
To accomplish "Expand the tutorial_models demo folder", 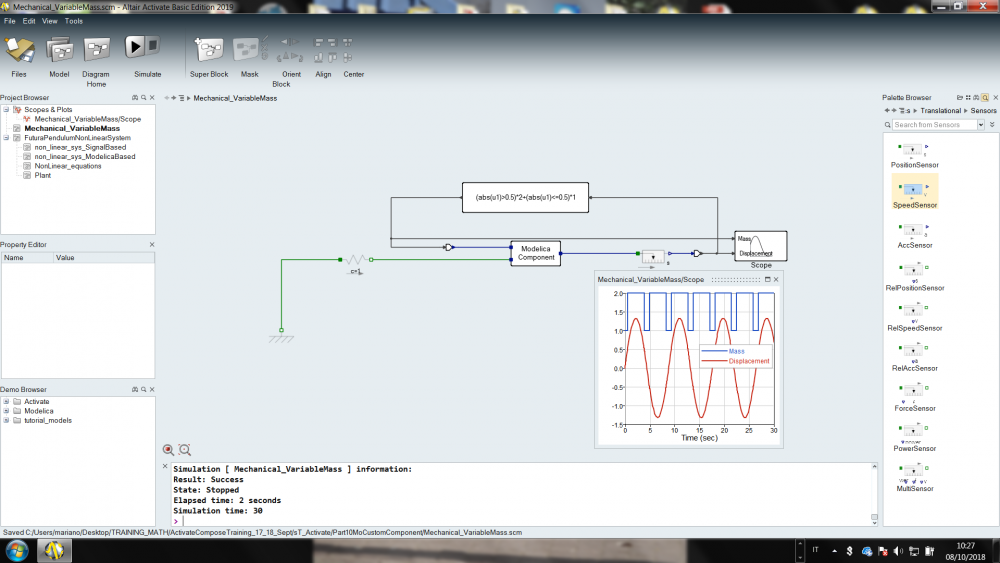I will pyautogui.click(x=6, y=421).
